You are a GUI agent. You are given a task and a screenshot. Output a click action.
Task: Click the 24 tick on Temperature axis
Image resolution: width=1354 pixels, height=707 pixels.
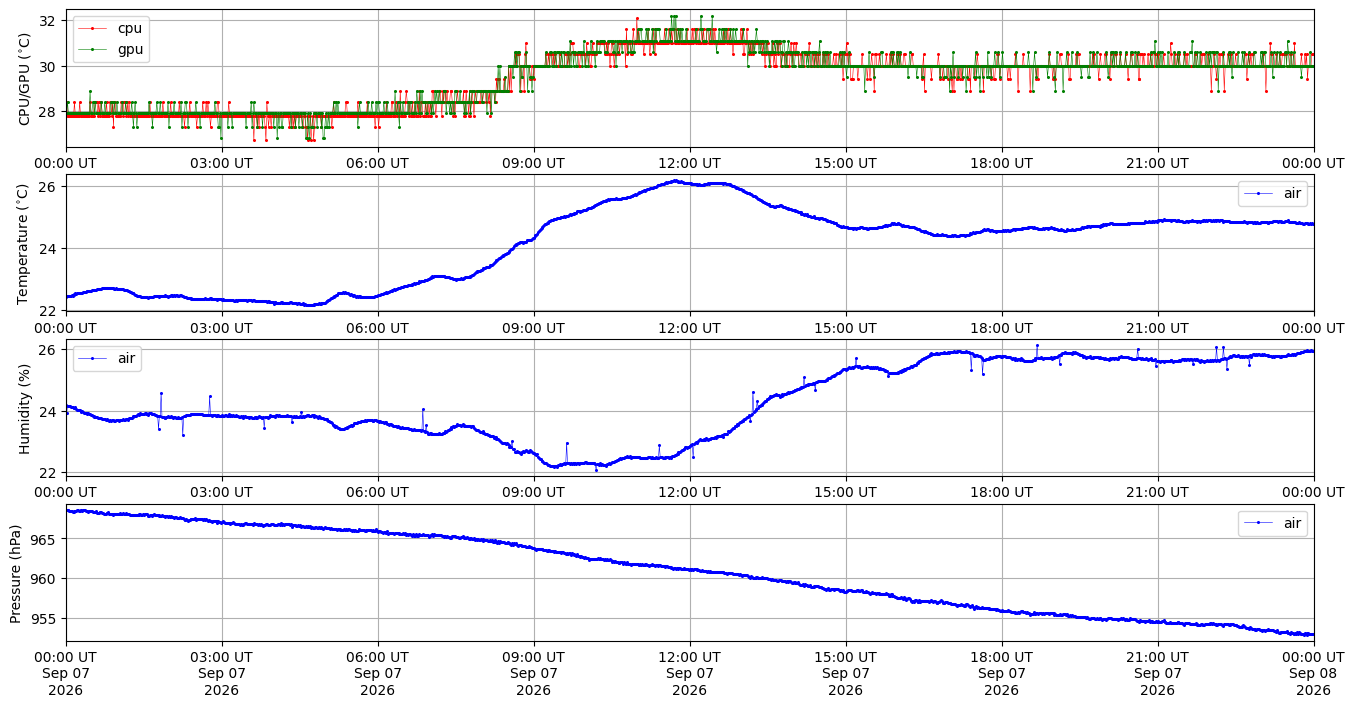coord(49,248)
